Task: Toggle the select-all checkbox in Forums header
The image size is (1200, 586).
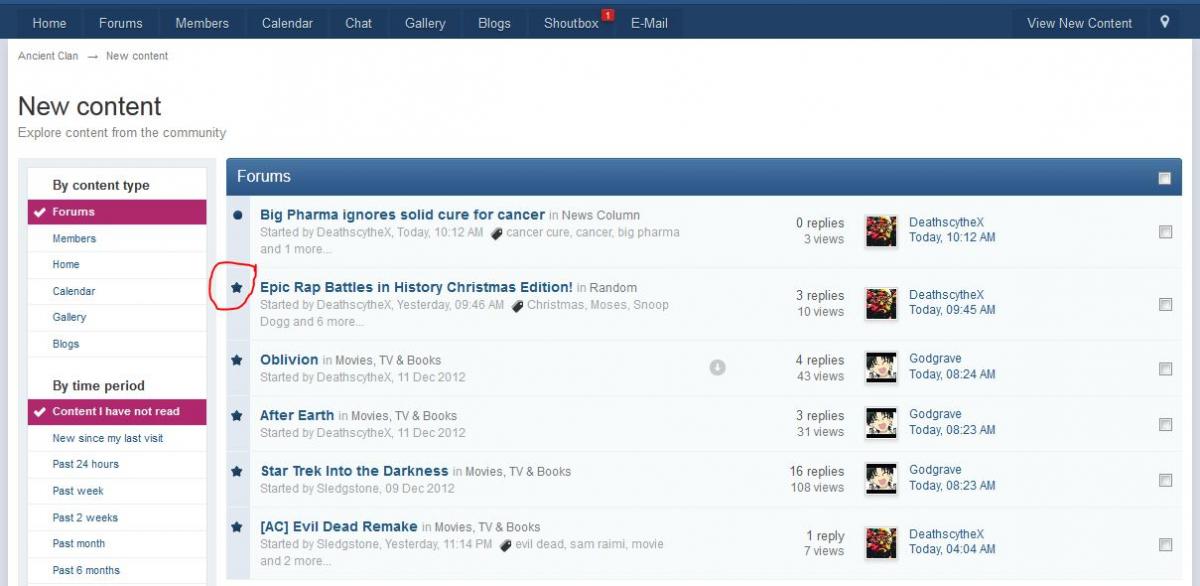Action: tap(1164, 178)
